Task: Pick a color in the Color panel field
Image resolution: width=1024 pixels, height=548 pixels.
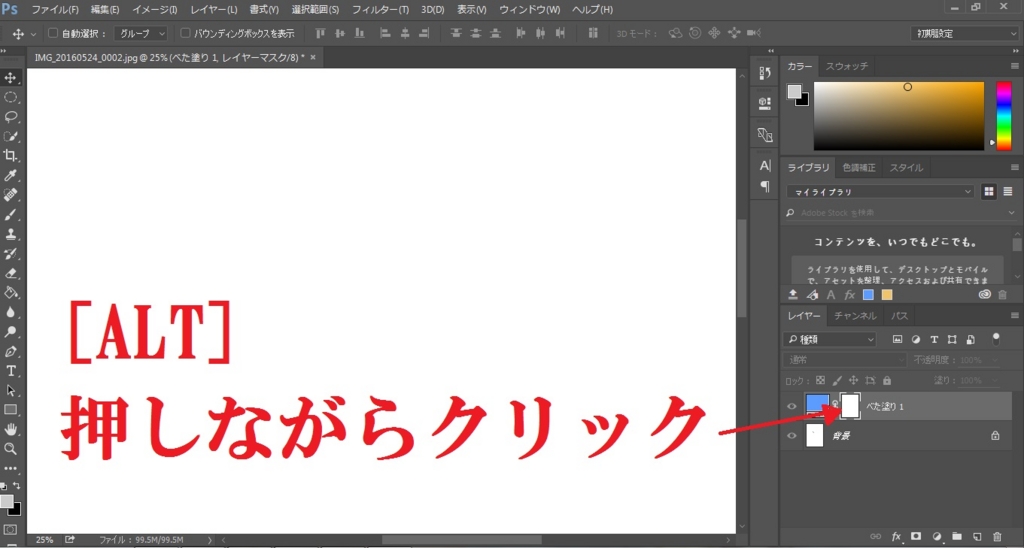Action: click(899, 116)
